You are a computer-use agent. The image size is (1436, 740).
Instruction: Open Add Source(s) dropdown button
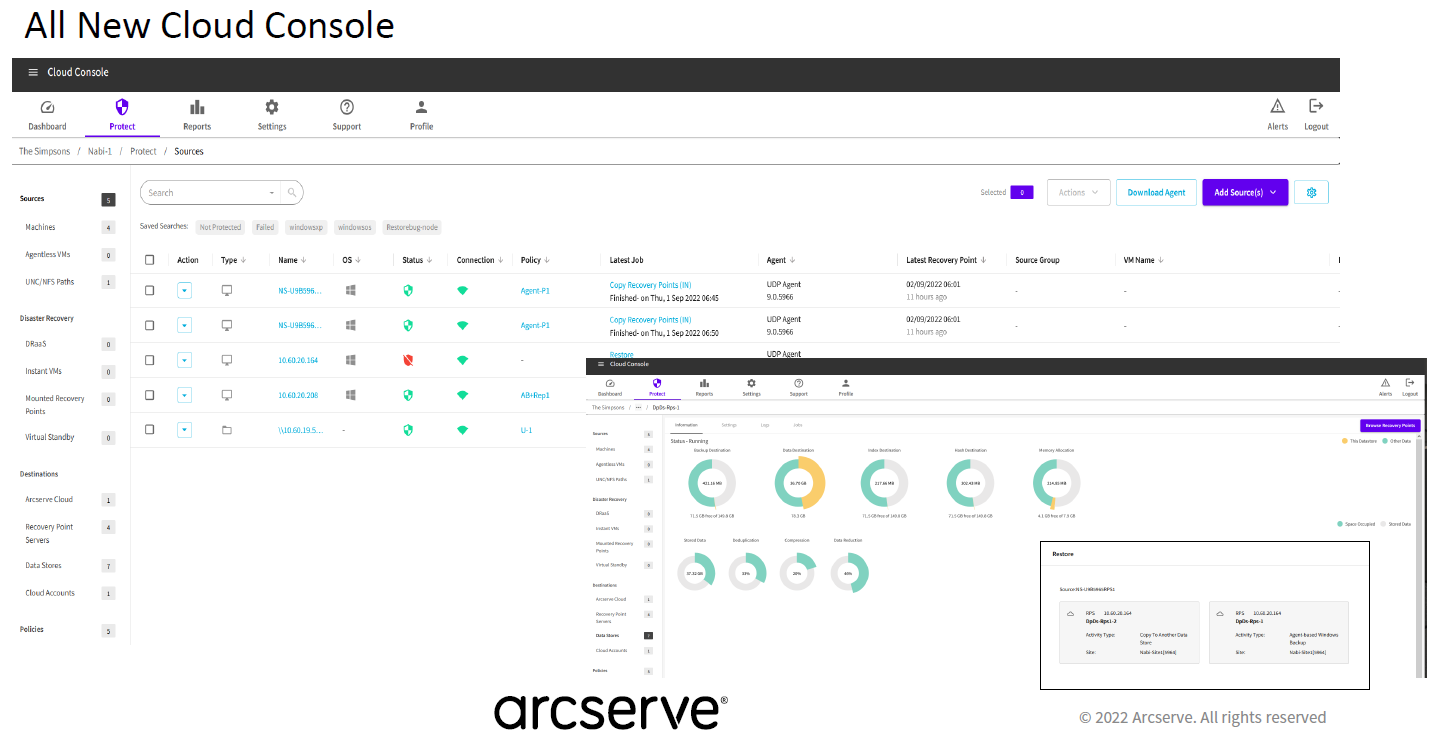1245,192
